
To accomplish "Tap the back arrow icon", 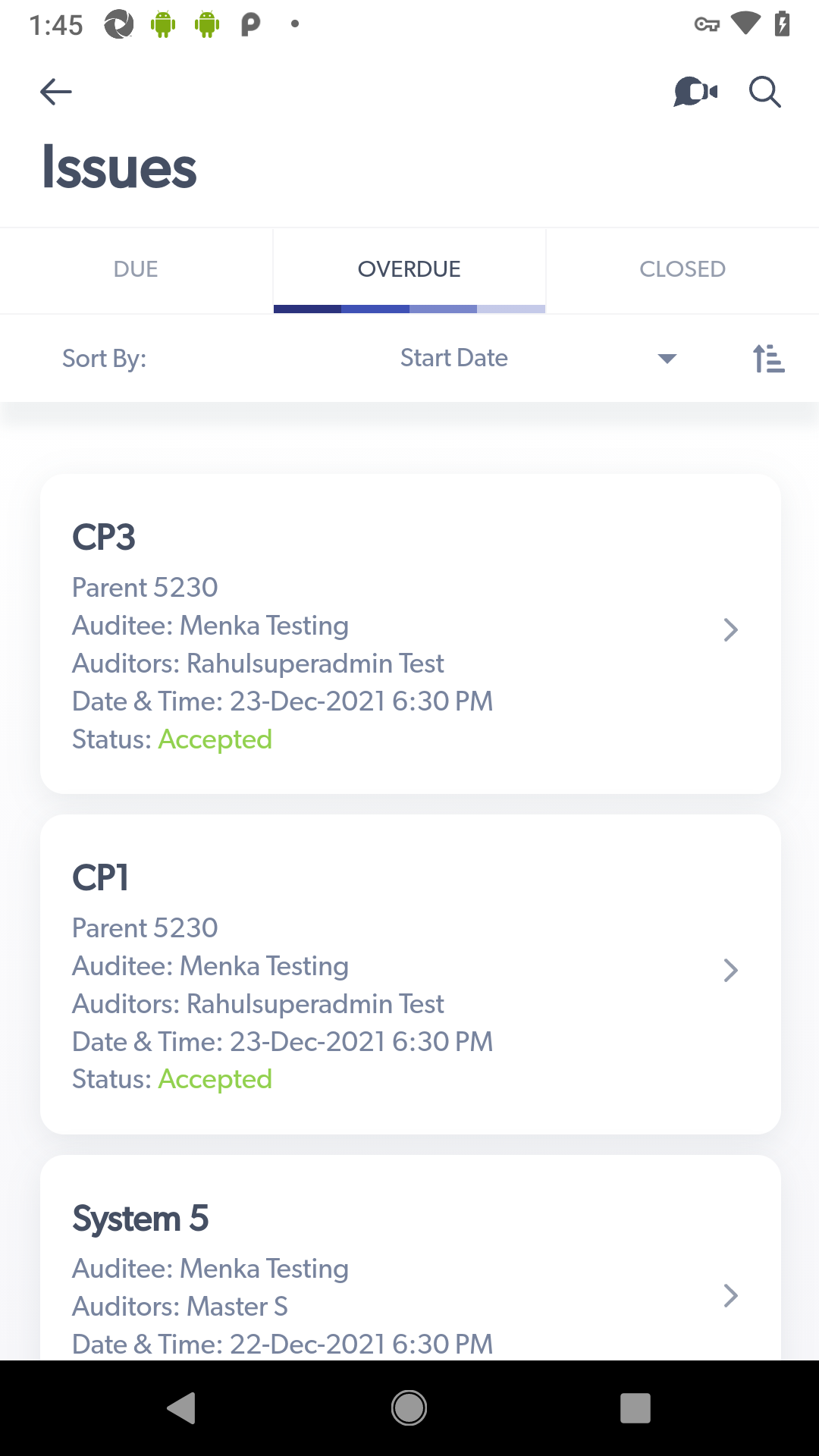I will [55, 92].
